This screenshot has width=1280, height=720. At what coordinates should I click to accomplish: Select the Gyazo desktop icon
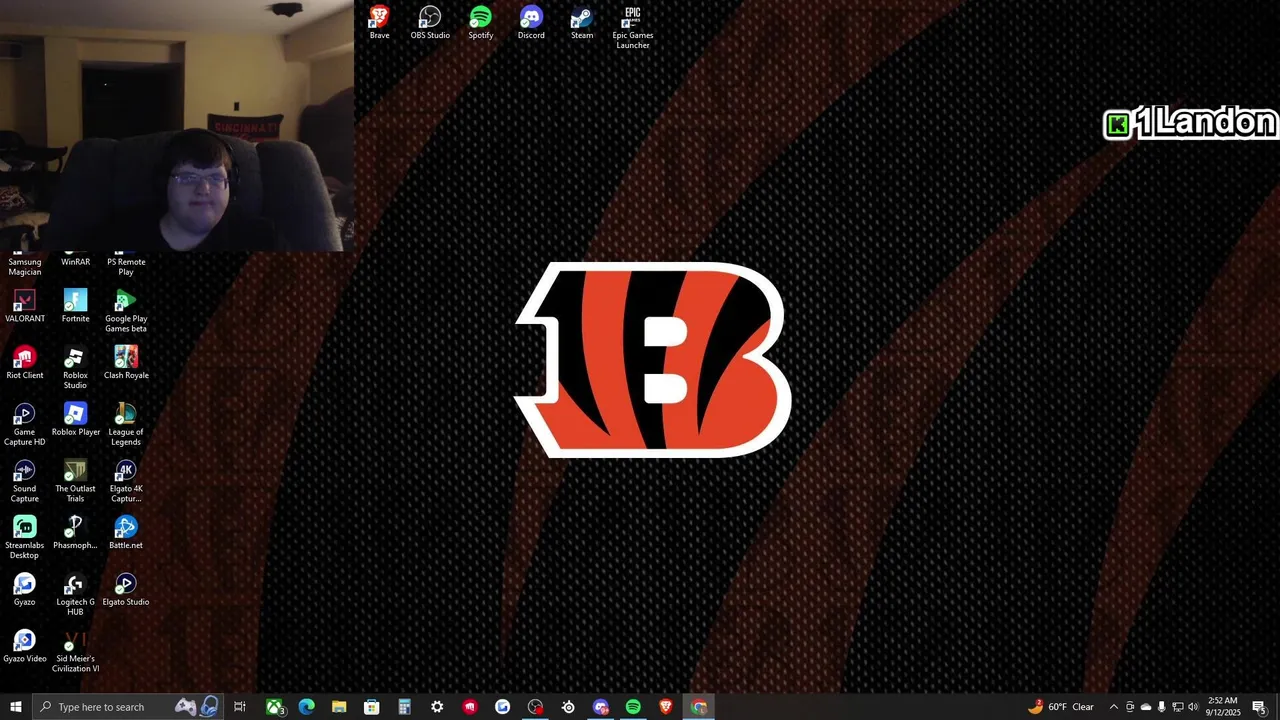pyautogui.click(x=25, y=590)
